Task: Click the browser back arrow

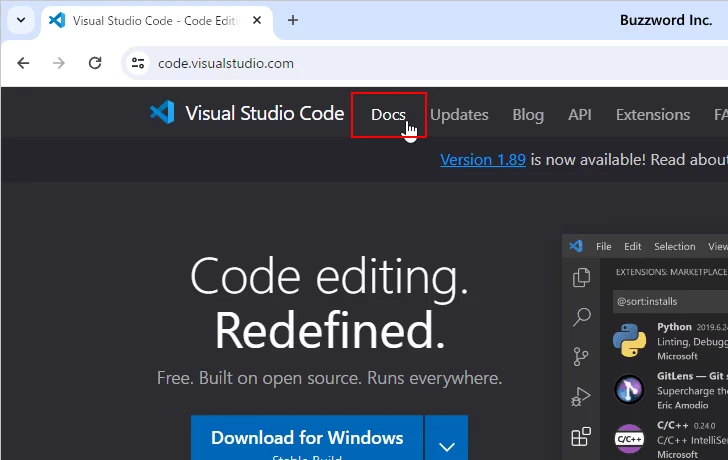Action: coord(23,63)
